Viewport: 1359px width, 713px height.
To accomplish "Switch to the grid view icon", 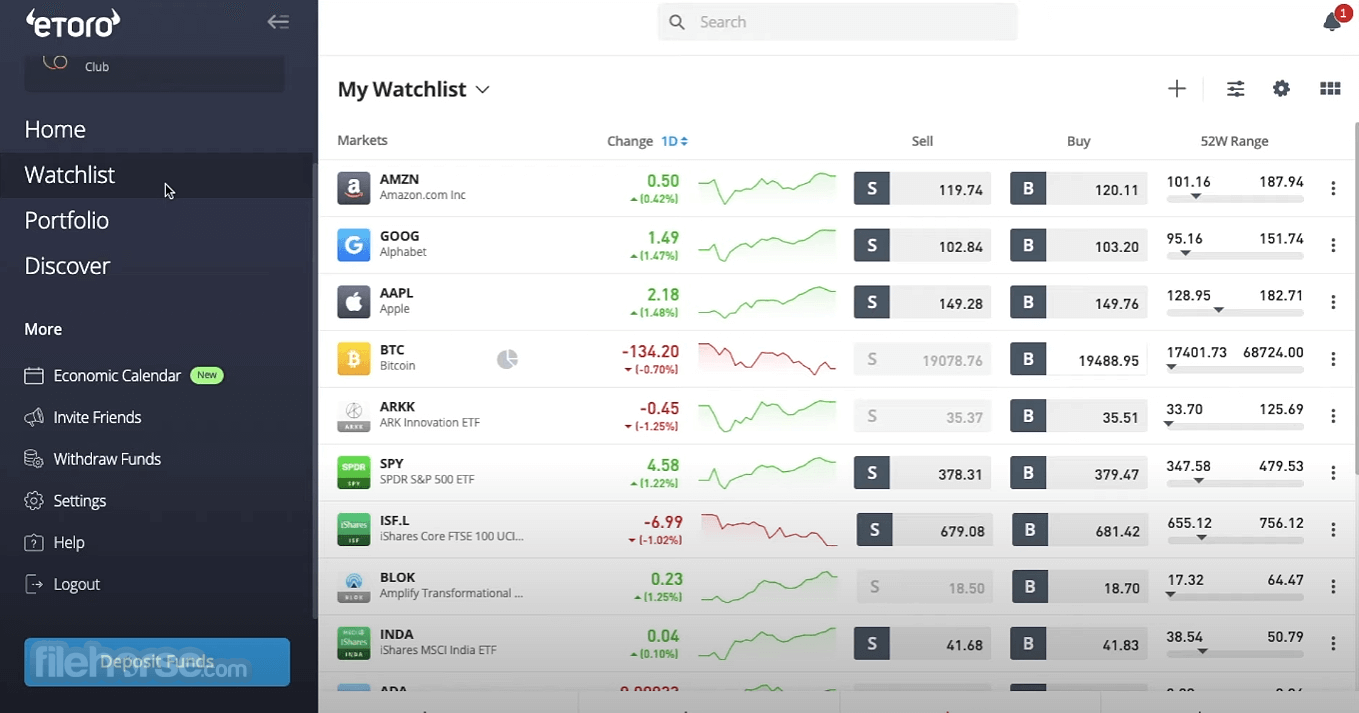I will pos(1330,89).
